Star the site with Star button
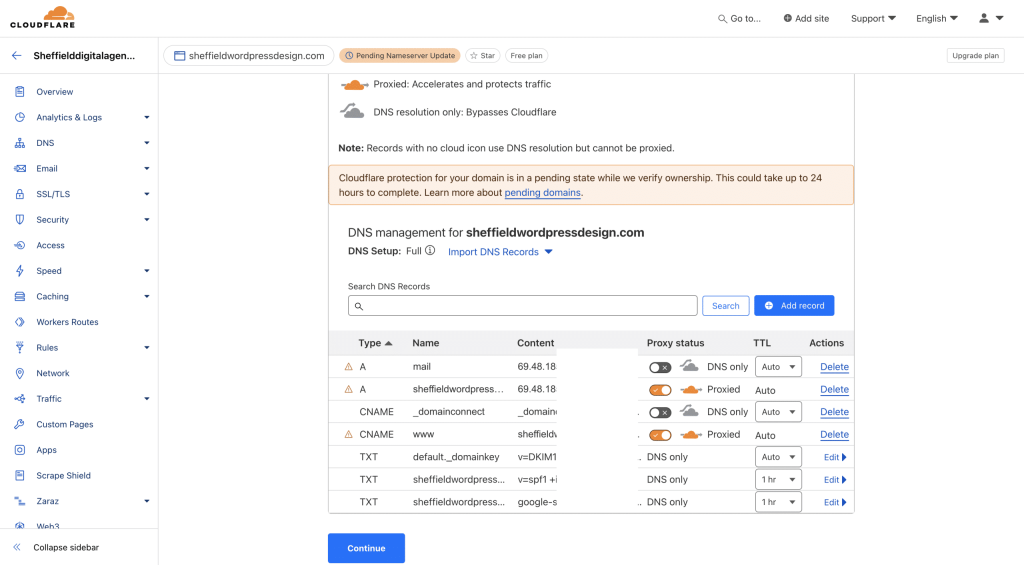The height and width of the screenshot is (565, 1024). (483, 56)
